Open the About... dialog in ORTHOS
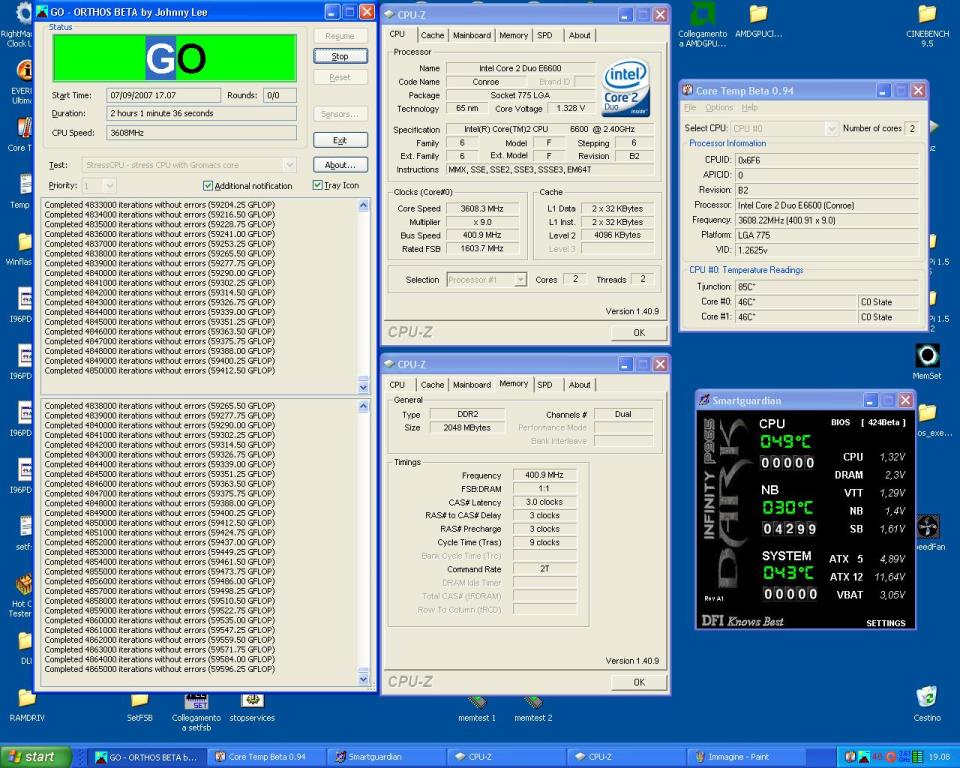The height and width of the screenshot is (768, 960). [x=340, y=165]
